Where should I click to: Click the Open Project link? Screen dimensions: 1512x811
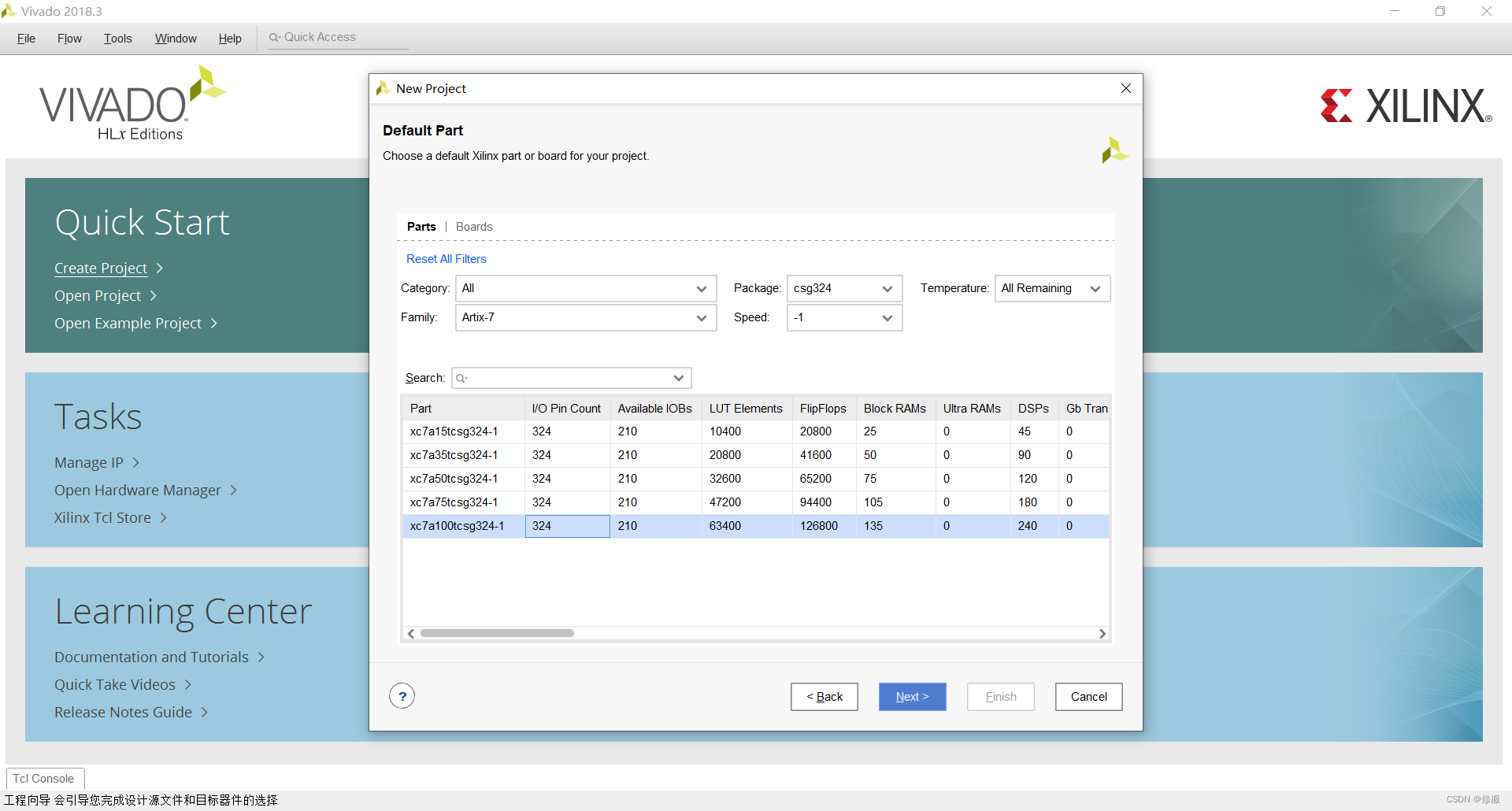click(98, 296)
